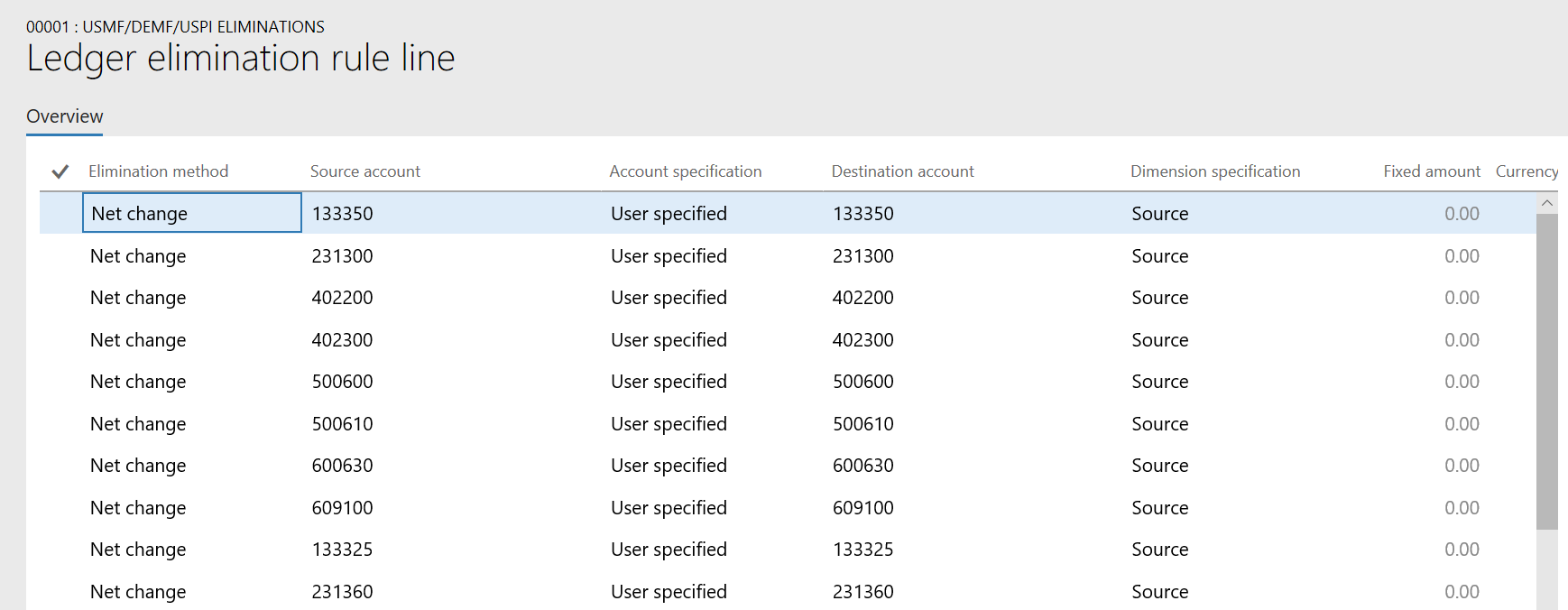Click the Currency column header
This screenshot has width=1568, height=610.
tap(1526, 171)
